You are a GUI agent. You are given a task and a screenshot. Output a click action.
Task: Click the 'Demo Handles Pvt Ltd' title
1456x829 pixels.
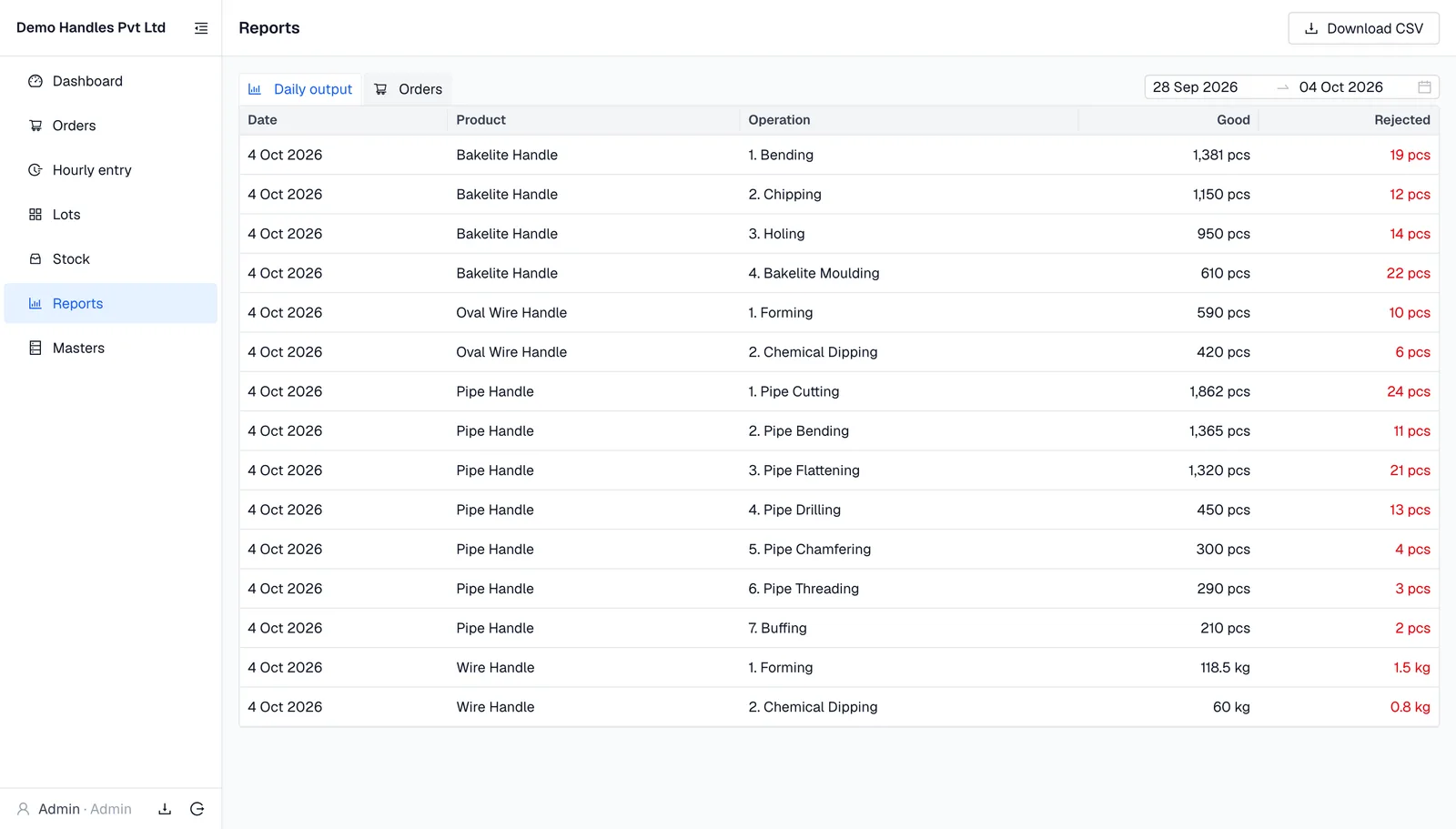[91, 27]
